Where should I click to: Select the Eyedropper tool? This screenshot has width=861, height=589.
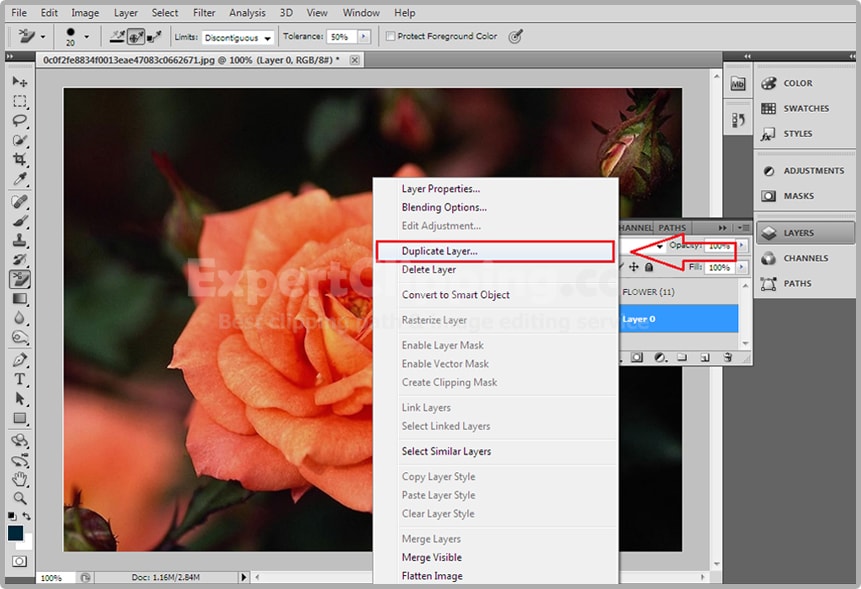(x=20, y=180)
